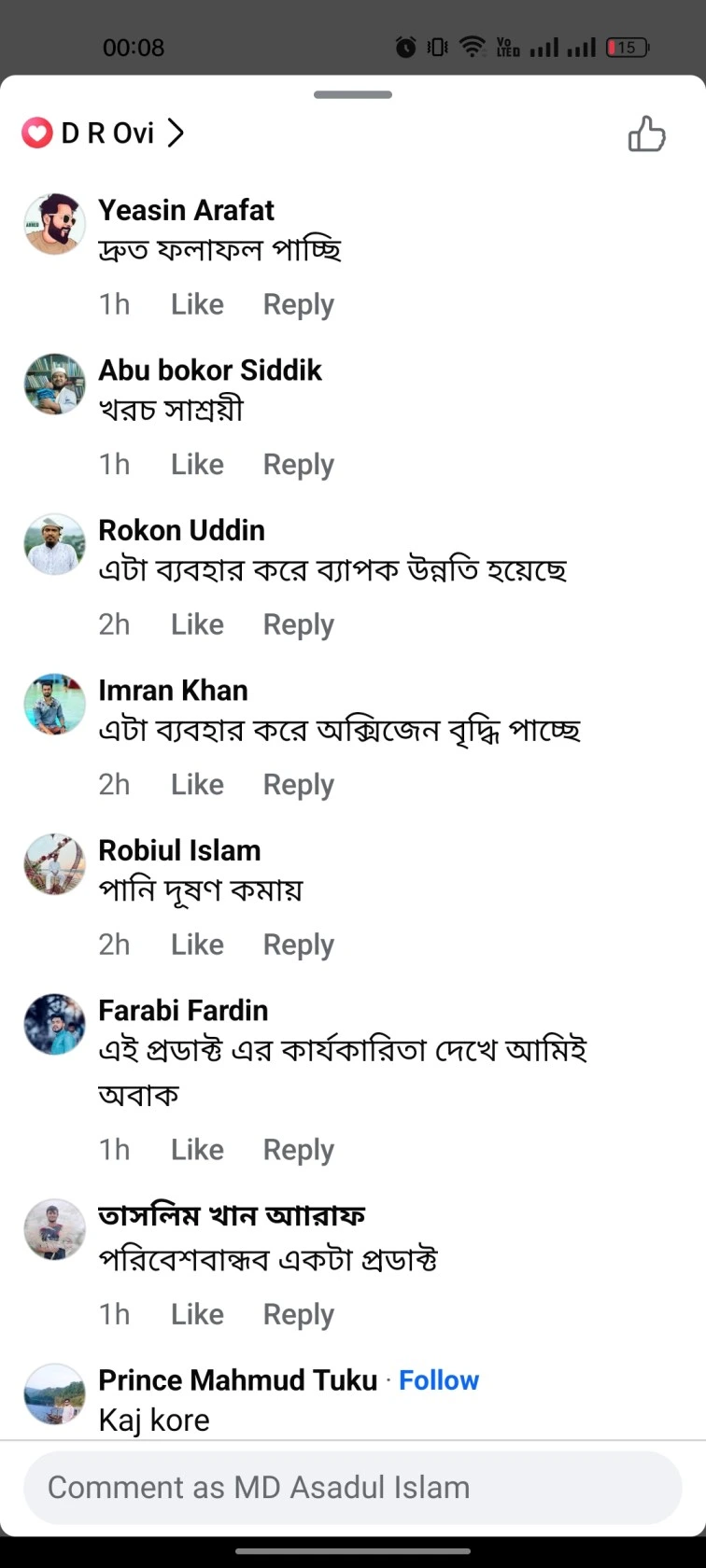
Task: Like Robiul Islam's comment
Action: (x=196, y=944)
